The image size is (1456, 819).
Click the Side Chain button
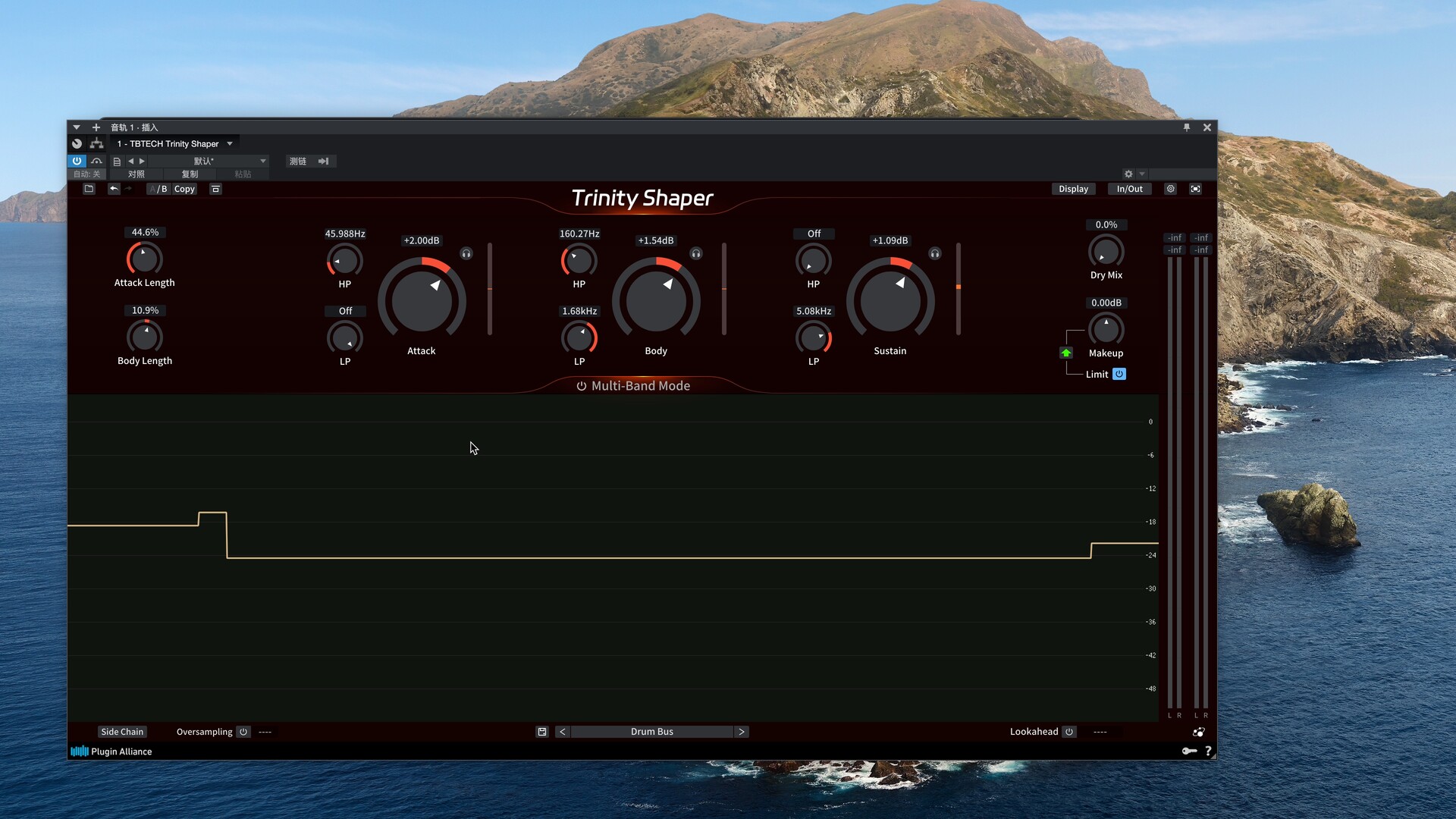point(122,732)
